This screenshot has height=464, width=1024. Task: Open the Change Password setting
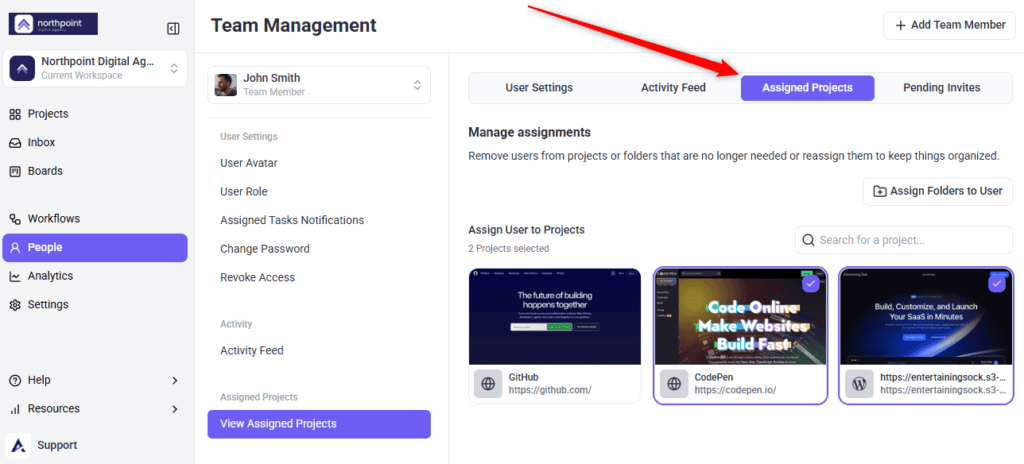pyautogui.click(x=265, y=249)
